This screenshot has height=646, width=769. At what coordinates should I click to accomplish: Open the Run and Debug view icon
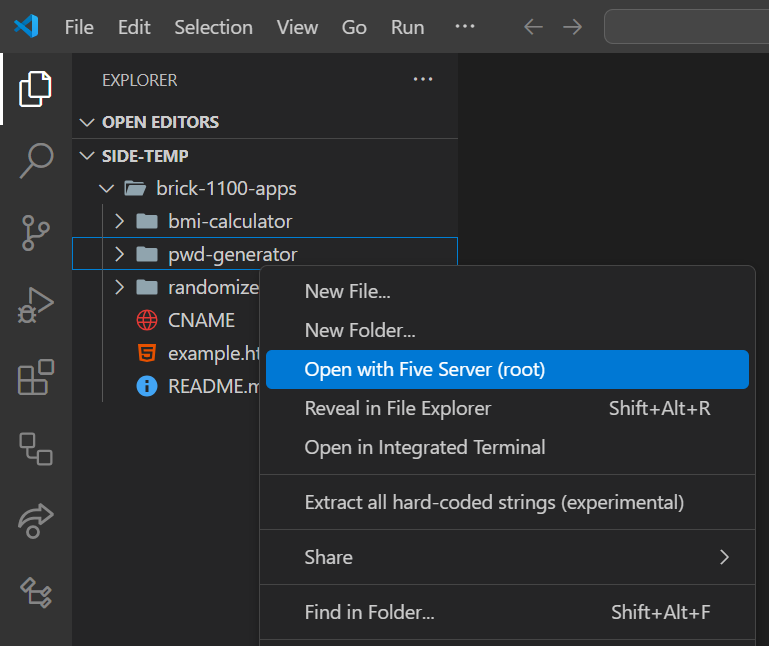pyautogui.click(x=35, y=305)
